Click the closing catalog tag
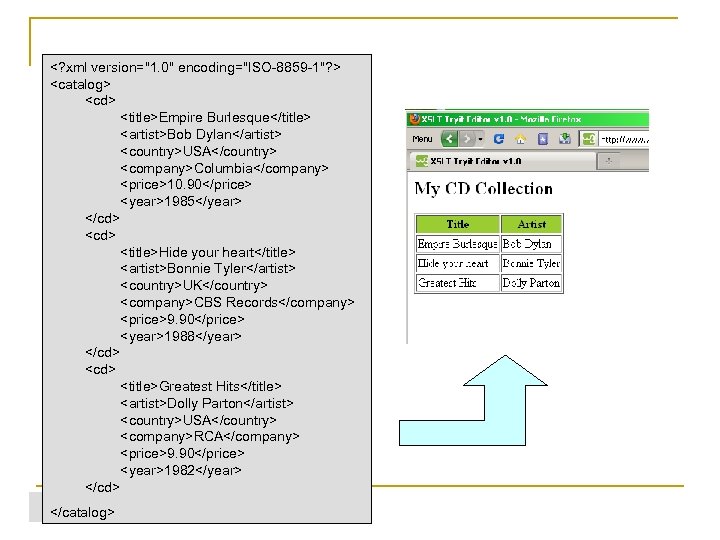720x540 pixels. point(82,512)
